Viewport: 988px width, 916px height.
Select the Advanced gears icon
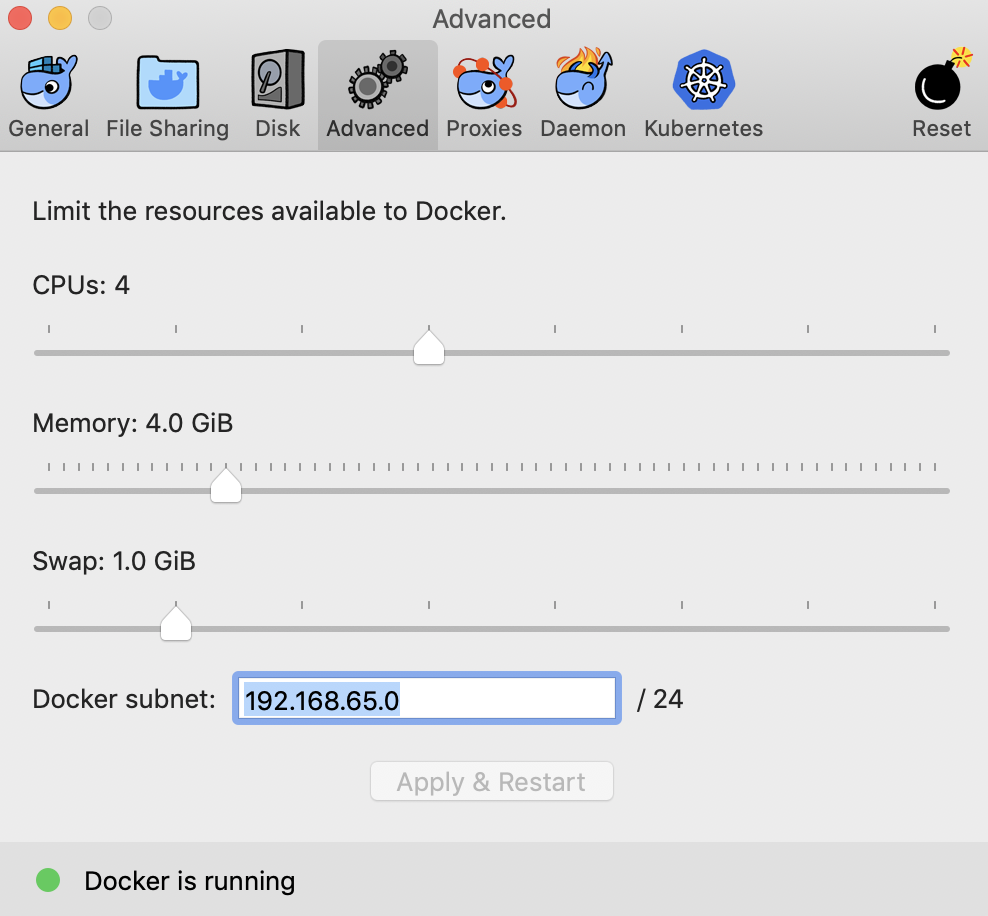tap(377, 80)
